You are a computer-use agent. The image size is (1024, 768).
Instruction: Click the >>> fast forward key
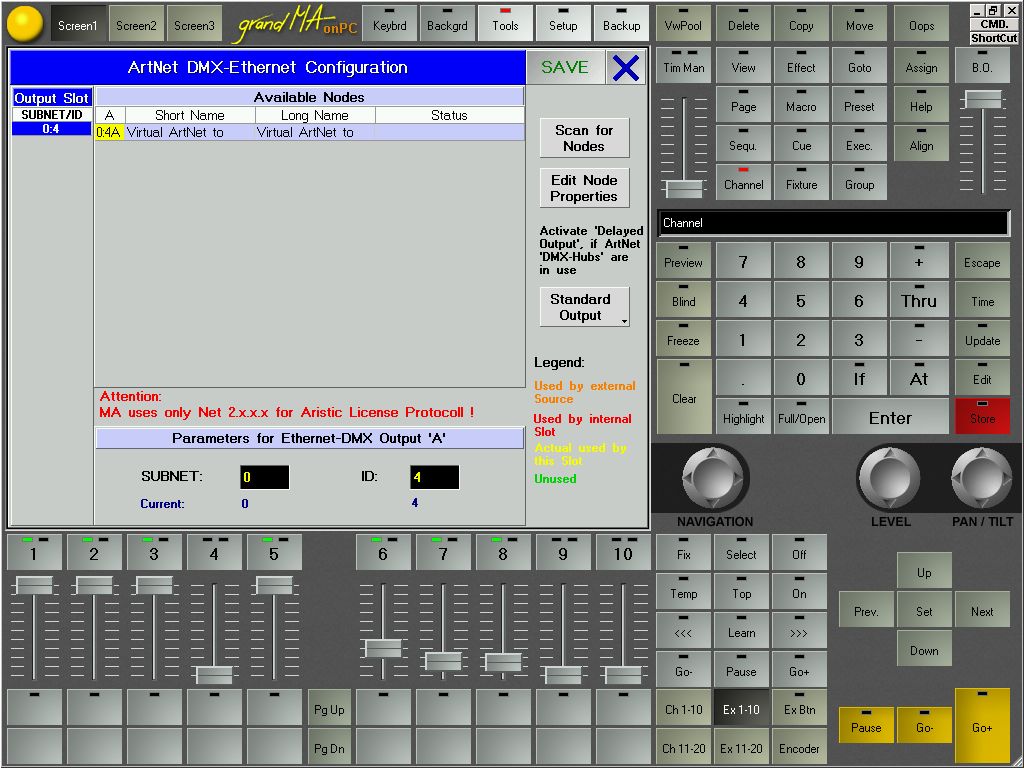click(799, 631)
